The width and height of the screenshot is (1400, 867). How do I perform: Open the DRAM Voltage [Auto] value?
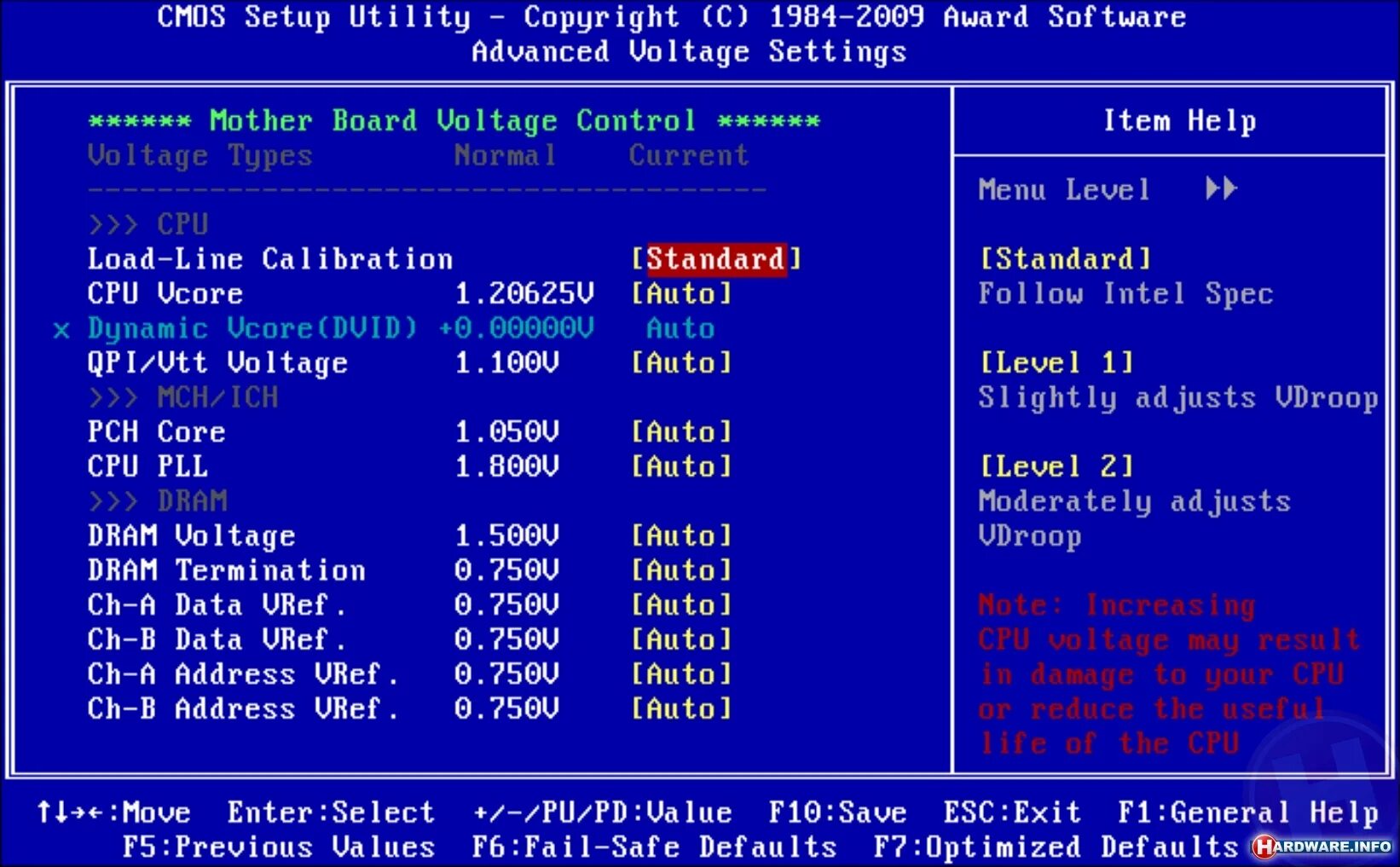coord(681,536)
